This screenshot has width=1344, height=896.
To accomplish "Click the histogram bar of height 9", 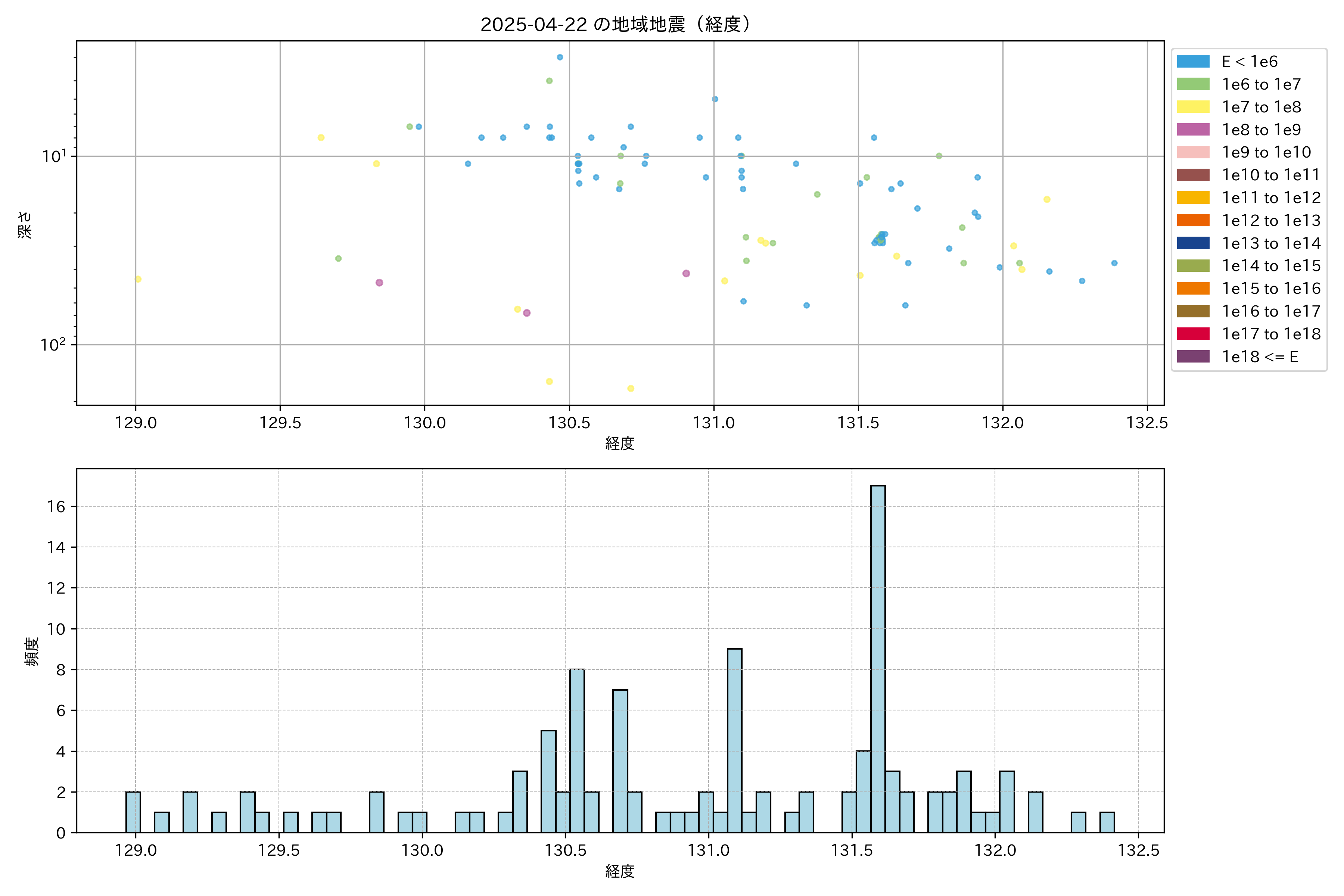I will (734, 740).
